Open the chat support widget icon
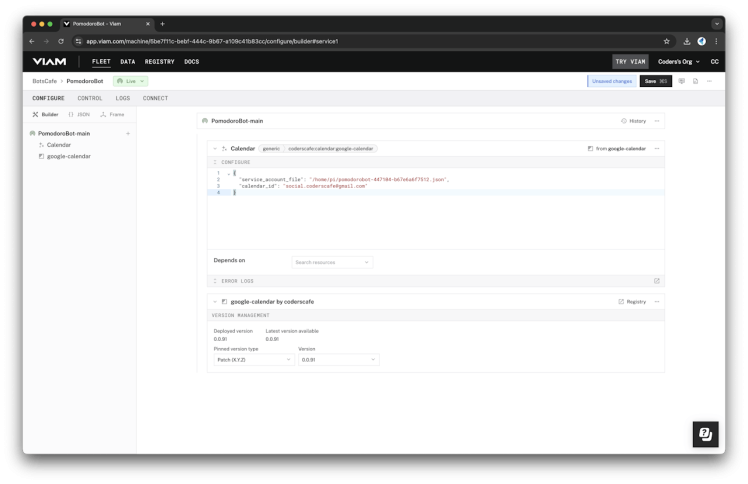748x484 pixels. (705, 433)
